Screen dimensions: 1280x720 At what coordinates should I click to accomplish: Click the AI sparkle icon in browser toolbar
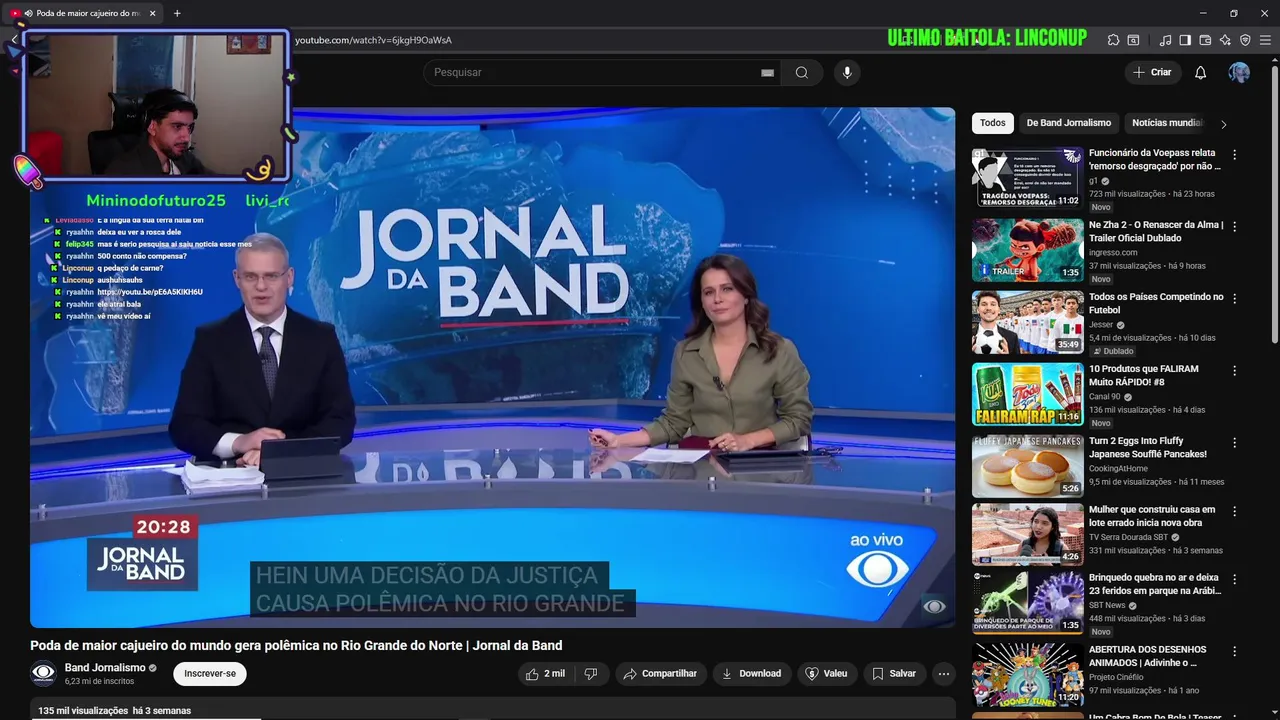pyautogui.click(x=1225, y=40)
